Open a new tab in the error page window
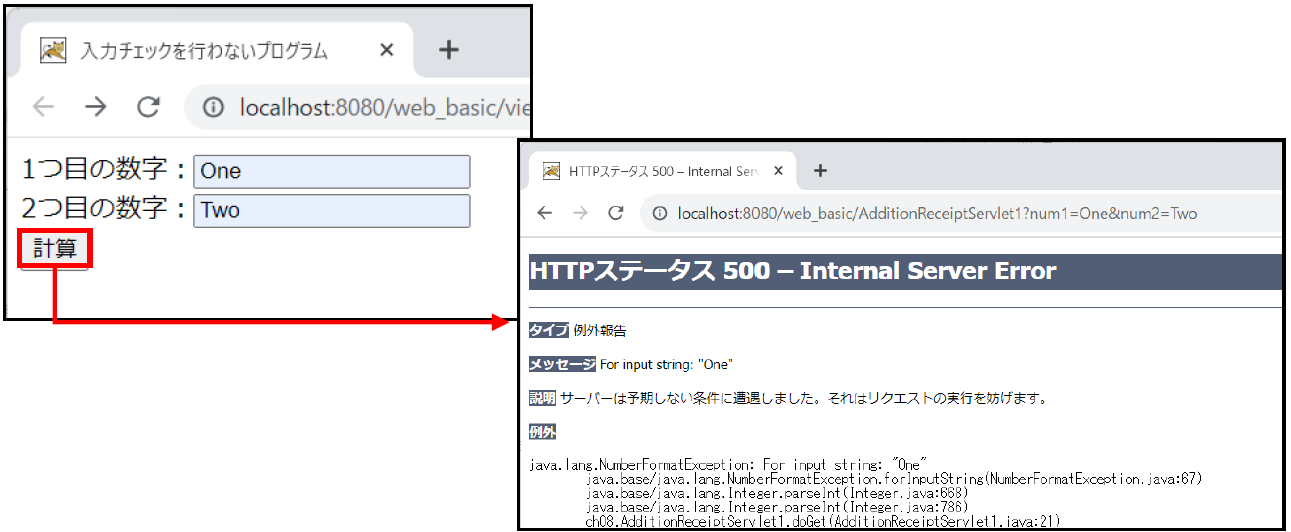The width and height of the screenshot is (1291, 532). click(x=820, y=171)
